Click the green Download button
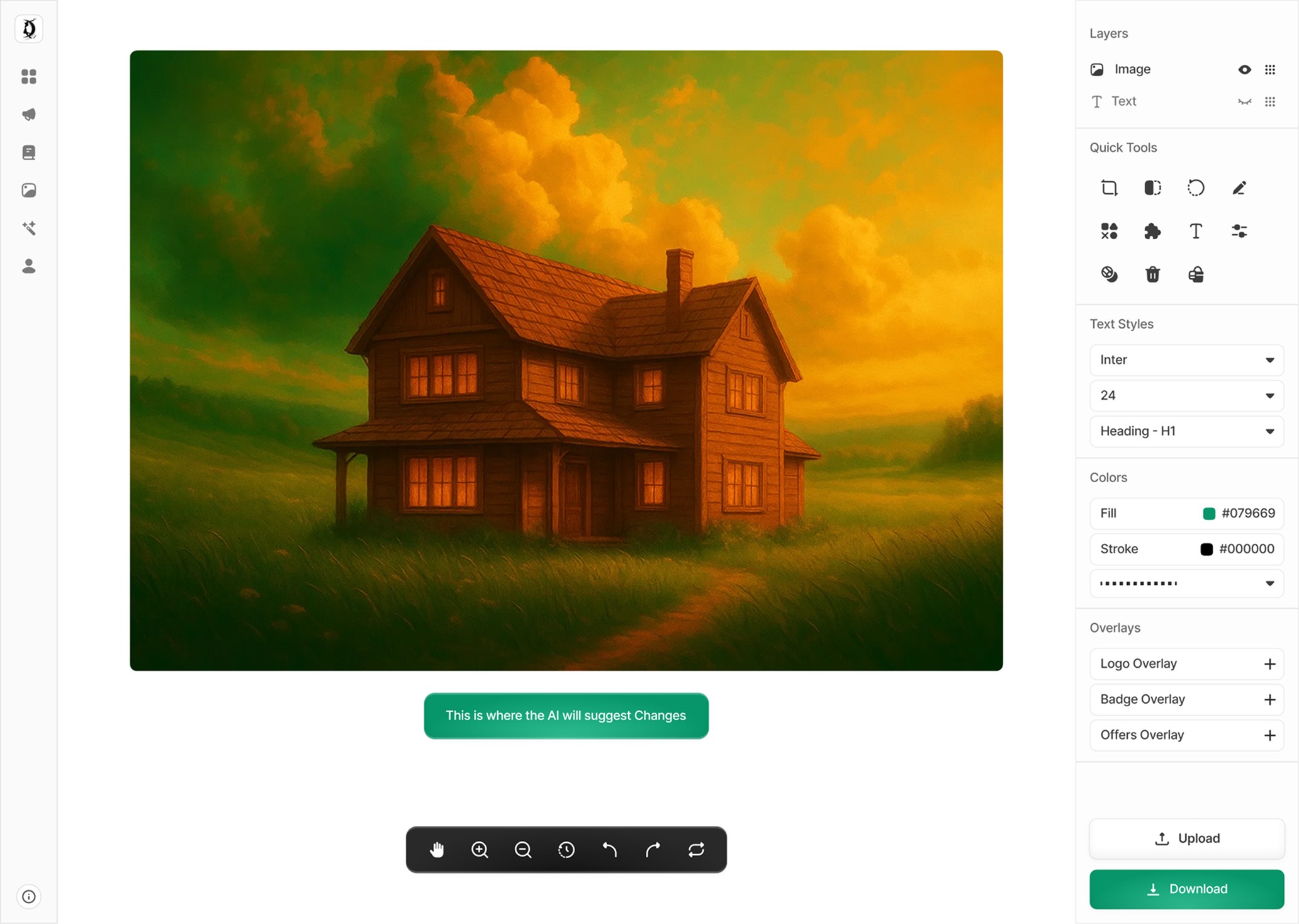The height and width of the screenshot is (924, 1299). coord(1186,889)
